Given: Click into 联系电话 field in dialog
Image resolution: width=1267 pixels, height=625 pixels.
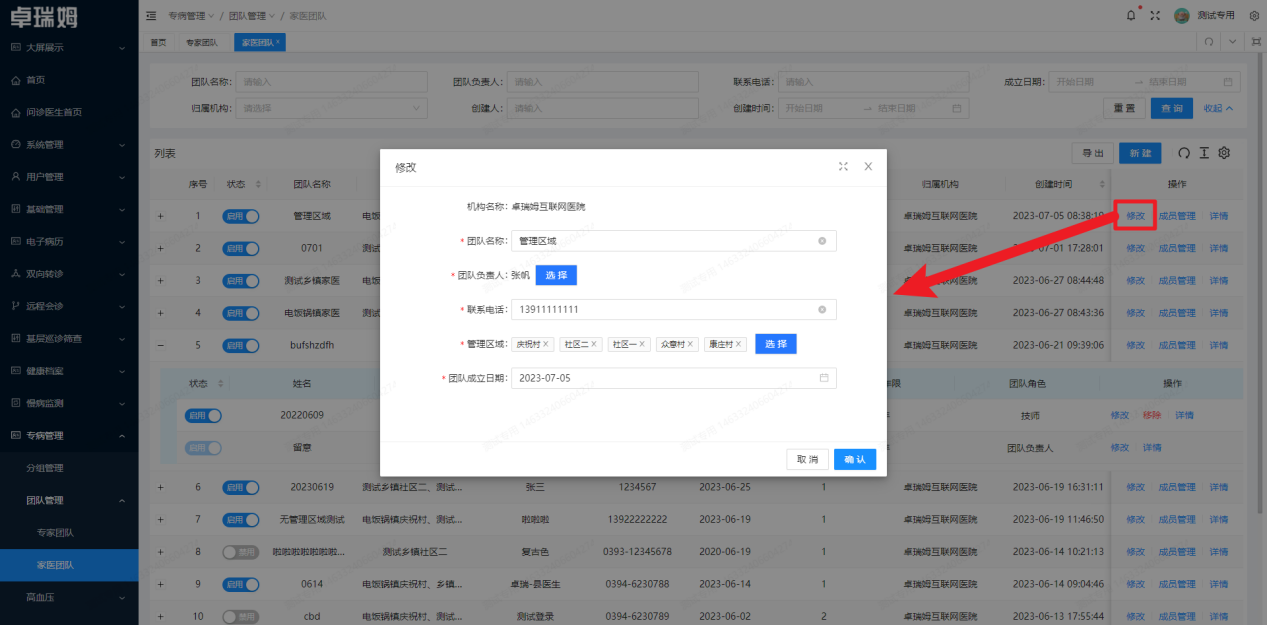Looking at the screenshot, I should coord(673,310).
